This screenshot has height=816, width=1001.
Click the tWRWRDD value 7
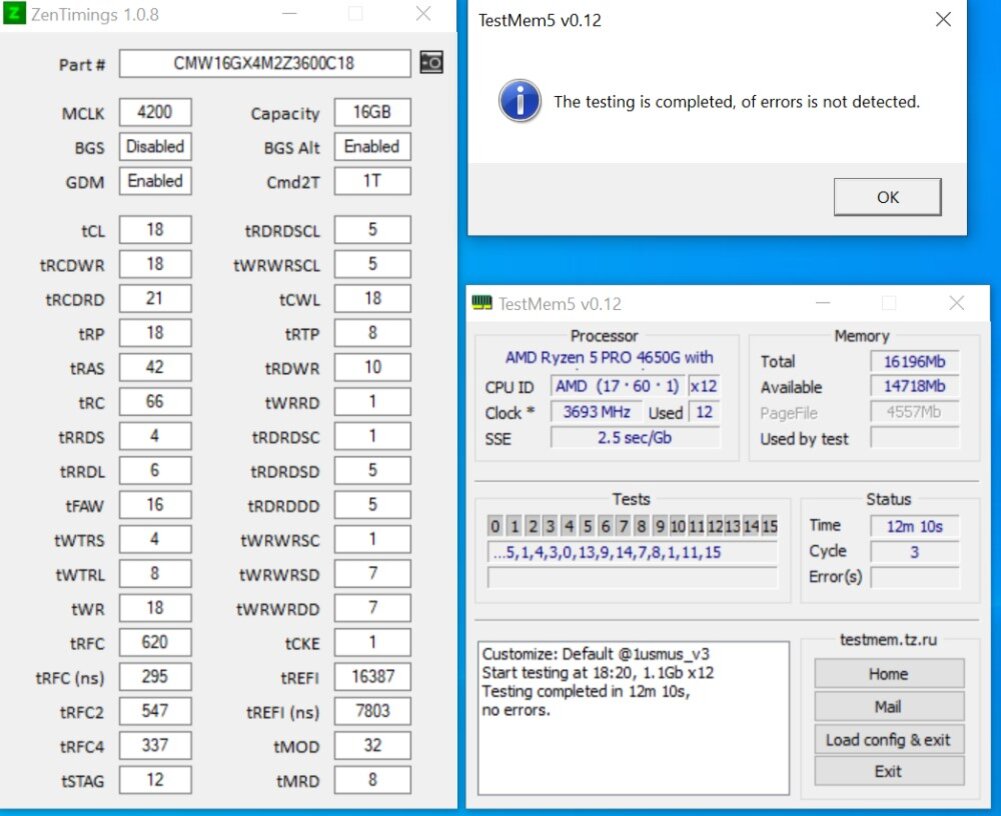(x=372, y=608)
